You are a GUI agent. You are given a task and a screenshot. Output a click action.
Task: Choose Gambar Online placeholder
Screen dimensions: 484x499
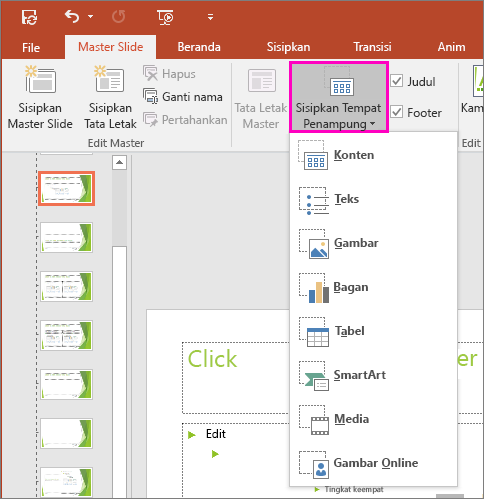373,463
